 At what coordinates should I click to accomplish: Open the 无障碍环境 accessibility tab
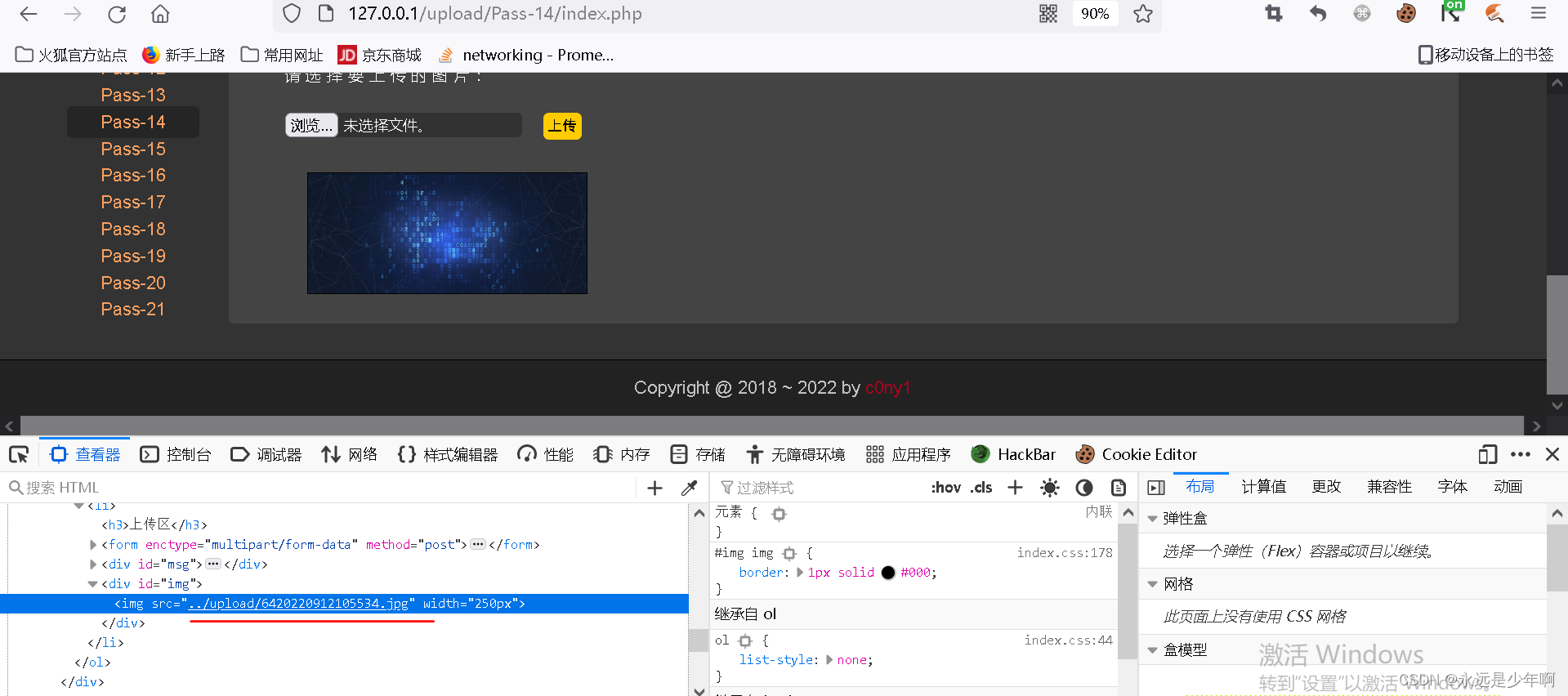click(796, 454)
